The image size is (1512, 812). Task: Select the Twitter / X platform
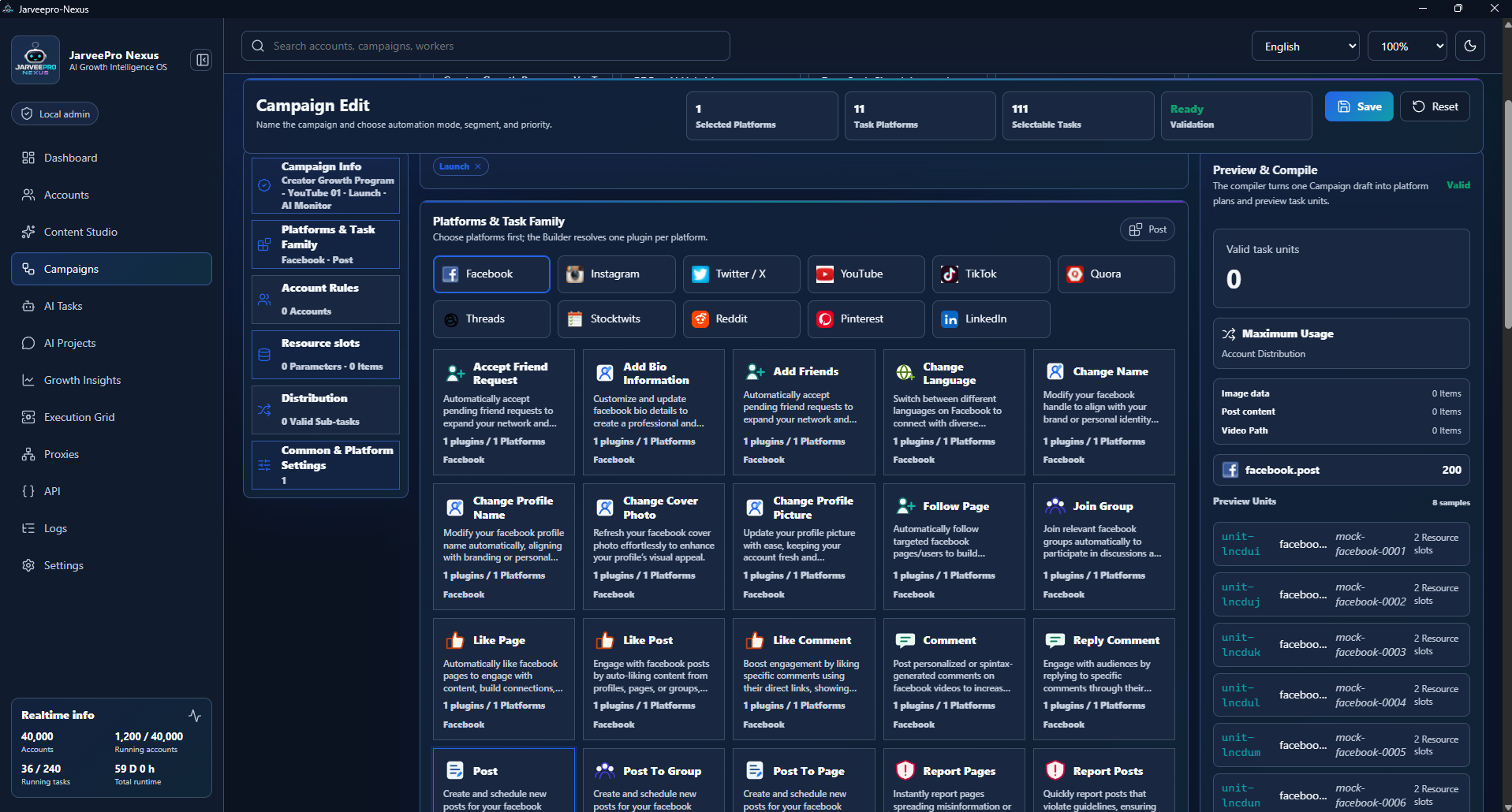tap(741, 274)
